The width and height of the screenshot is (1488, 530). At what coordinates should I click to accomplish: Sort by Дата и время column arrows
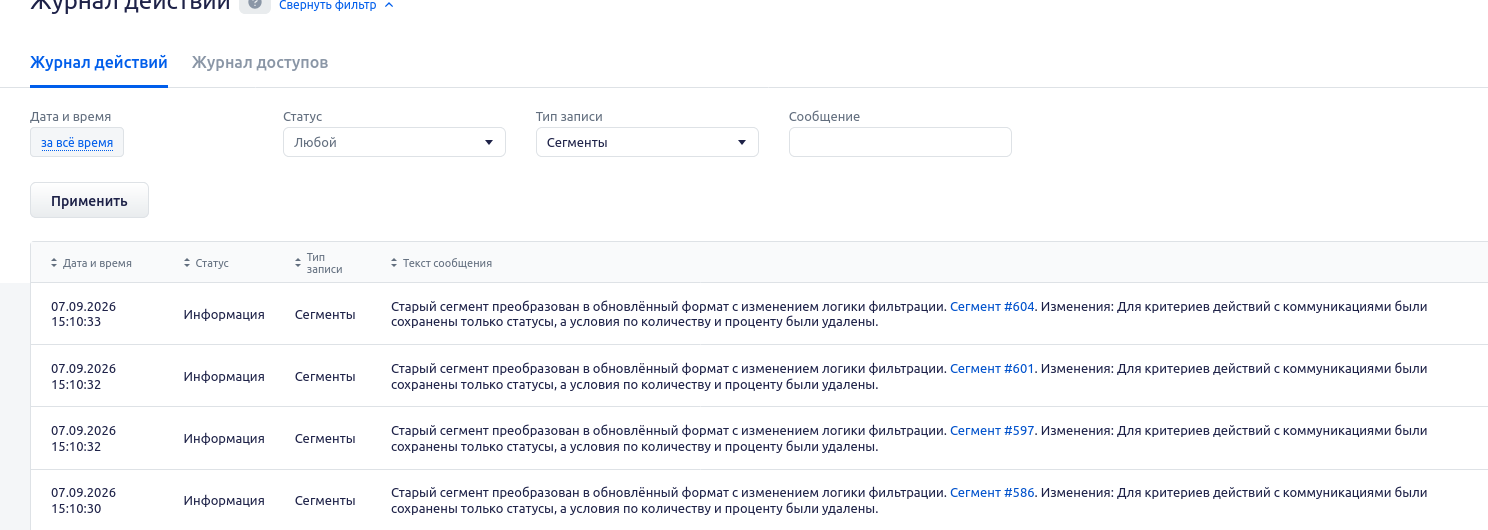click(55, 263)
